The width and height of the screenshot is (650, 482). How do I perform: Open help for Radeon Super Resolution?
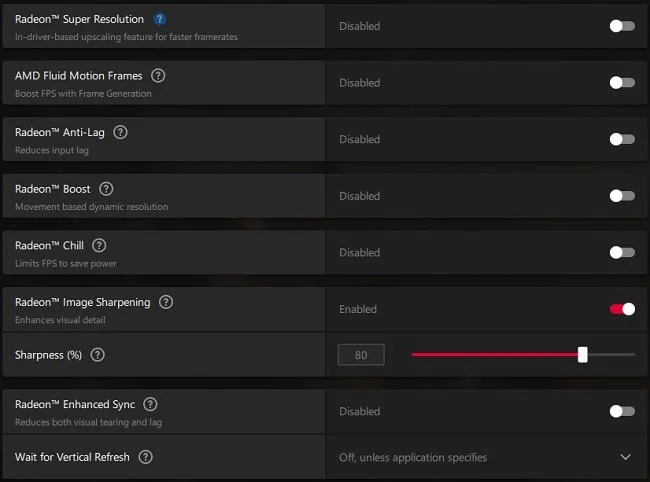(x=160, y=19)
